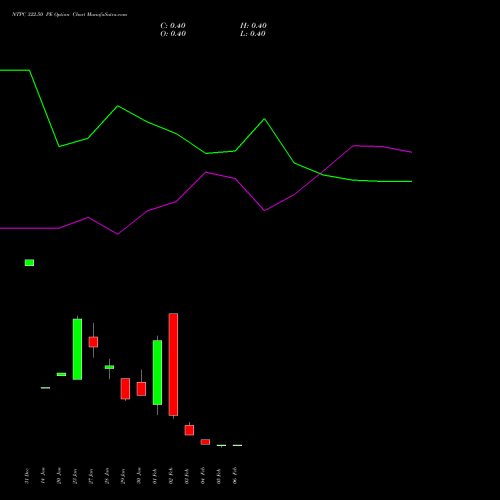The image size is (500, 500).
Task: Click the 30 Jan date label
Action: (139, 476)
